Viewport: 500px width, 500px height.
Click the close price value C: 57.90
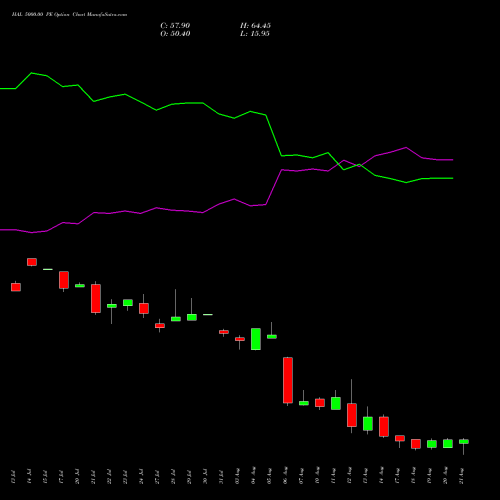click(175, 26)
